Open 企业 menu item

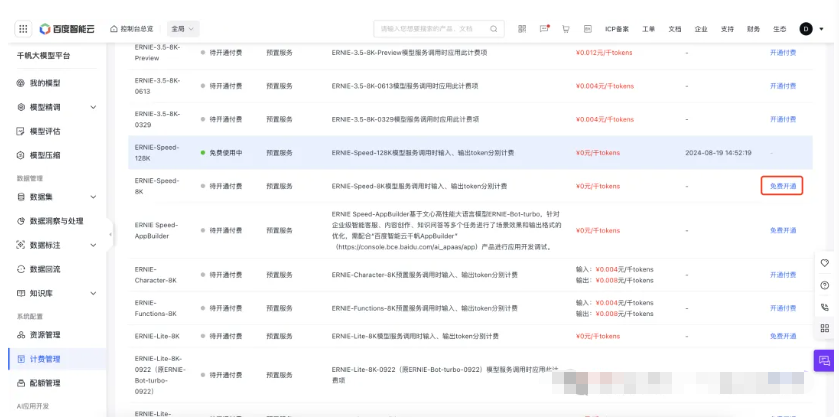(701, 29)
